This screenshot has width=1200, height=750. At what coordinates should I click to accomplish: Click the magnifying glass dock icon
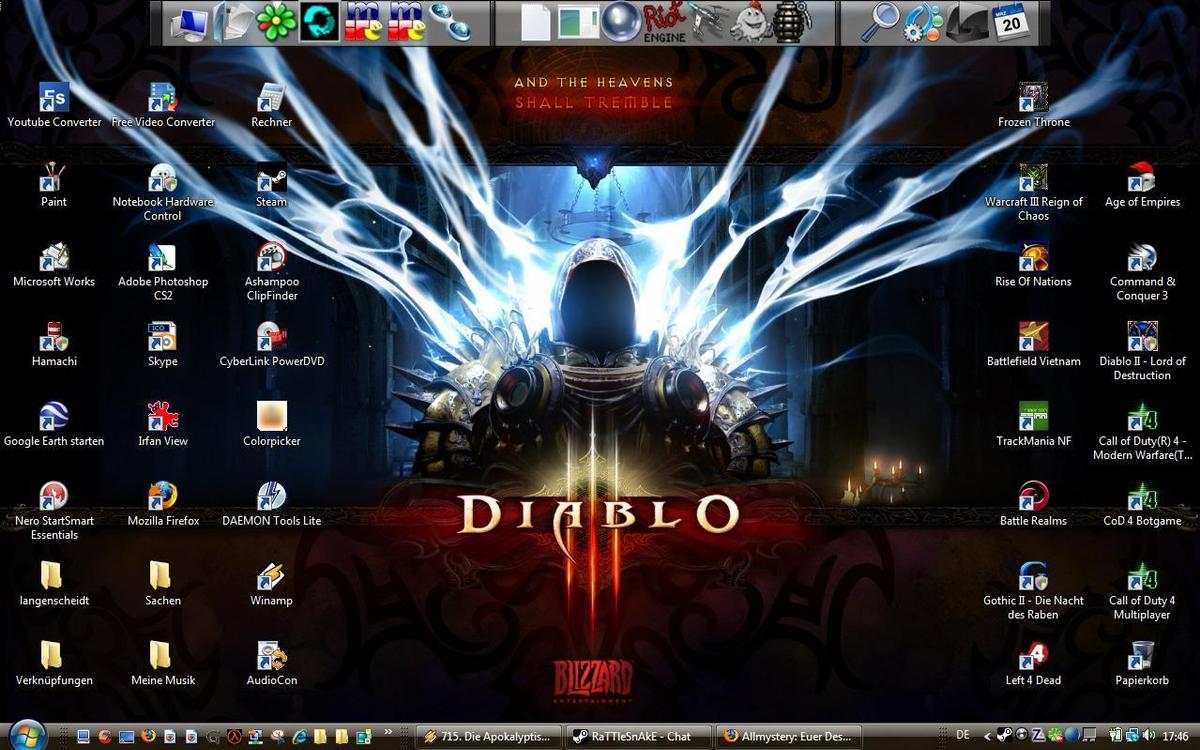pos(886,22)
